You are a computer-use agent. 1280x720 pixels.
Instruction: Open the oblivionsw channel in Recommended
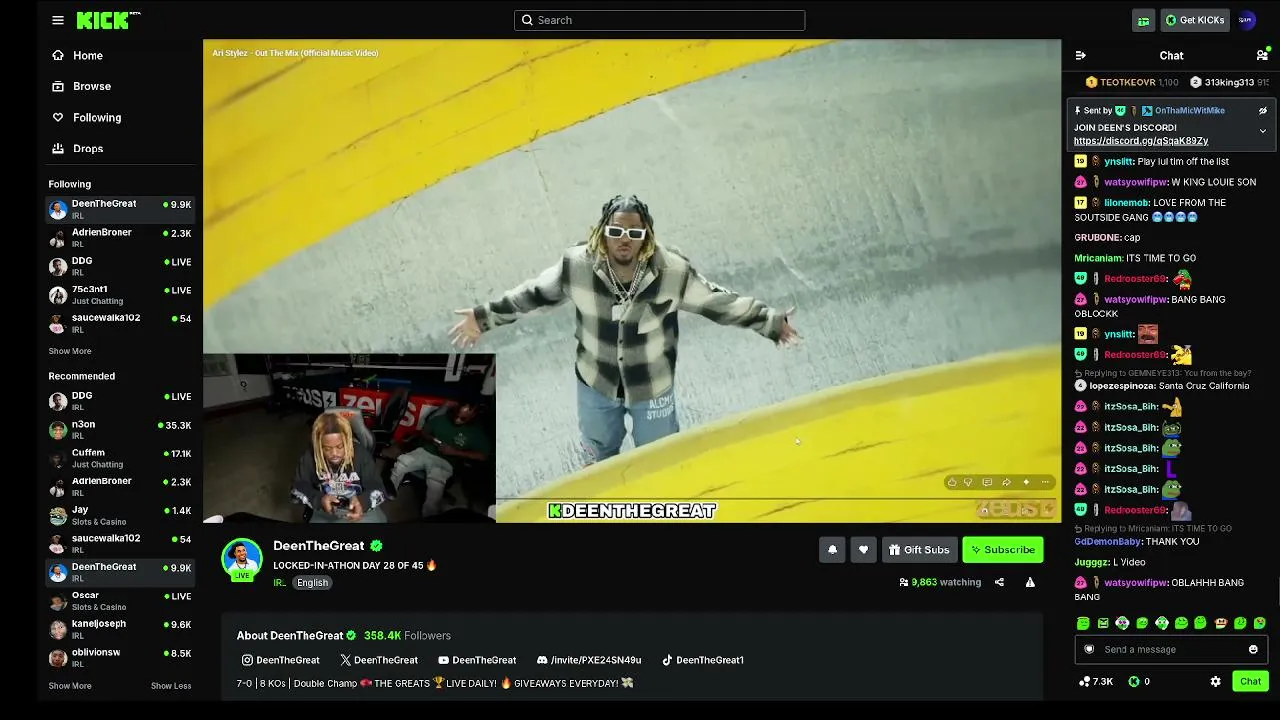(120, 658)
